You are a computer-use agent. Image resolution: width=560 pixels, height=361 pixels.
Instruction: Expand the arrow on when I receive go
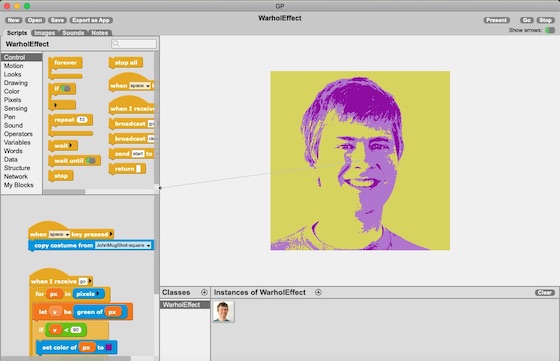90,281
